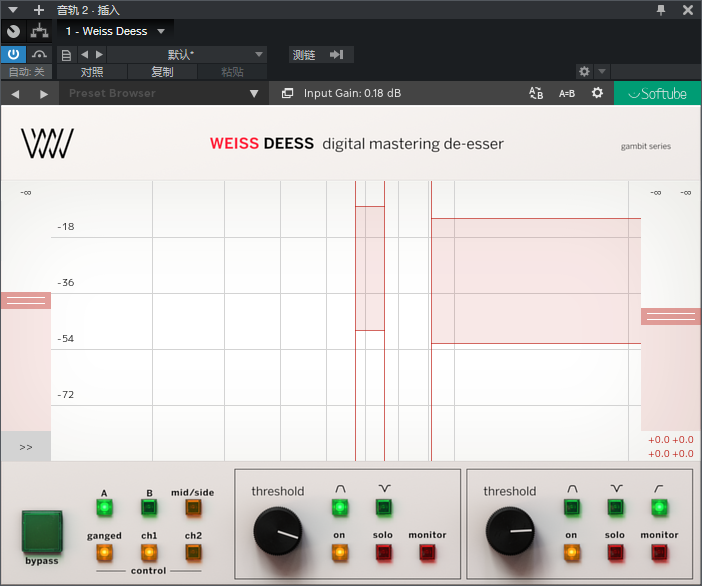The image size is (702, 586).
Task: Solo the left band
Action: 384,552
